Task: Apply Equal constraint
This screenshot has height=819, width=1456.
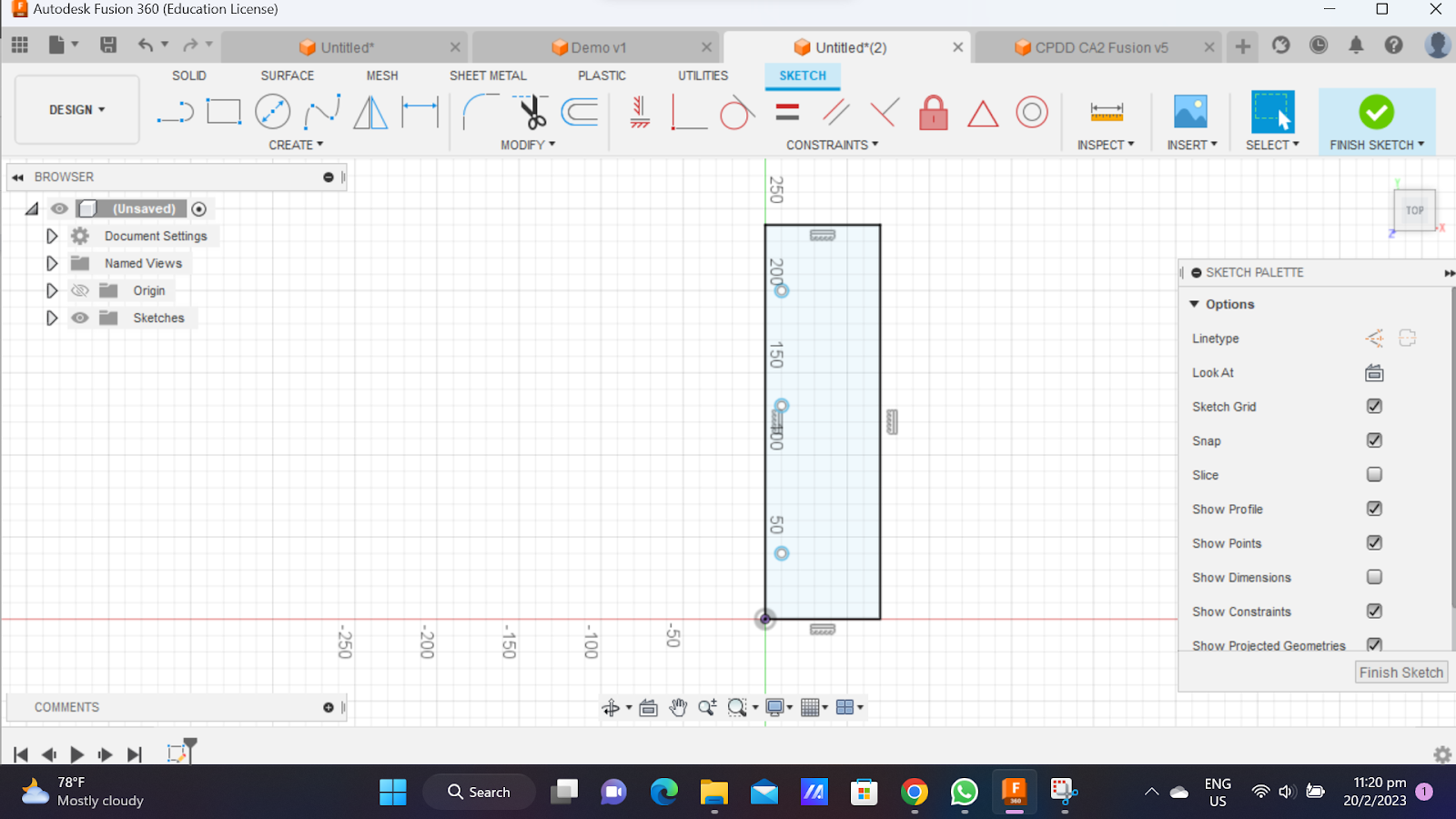Action: click(x=787, y=112)
